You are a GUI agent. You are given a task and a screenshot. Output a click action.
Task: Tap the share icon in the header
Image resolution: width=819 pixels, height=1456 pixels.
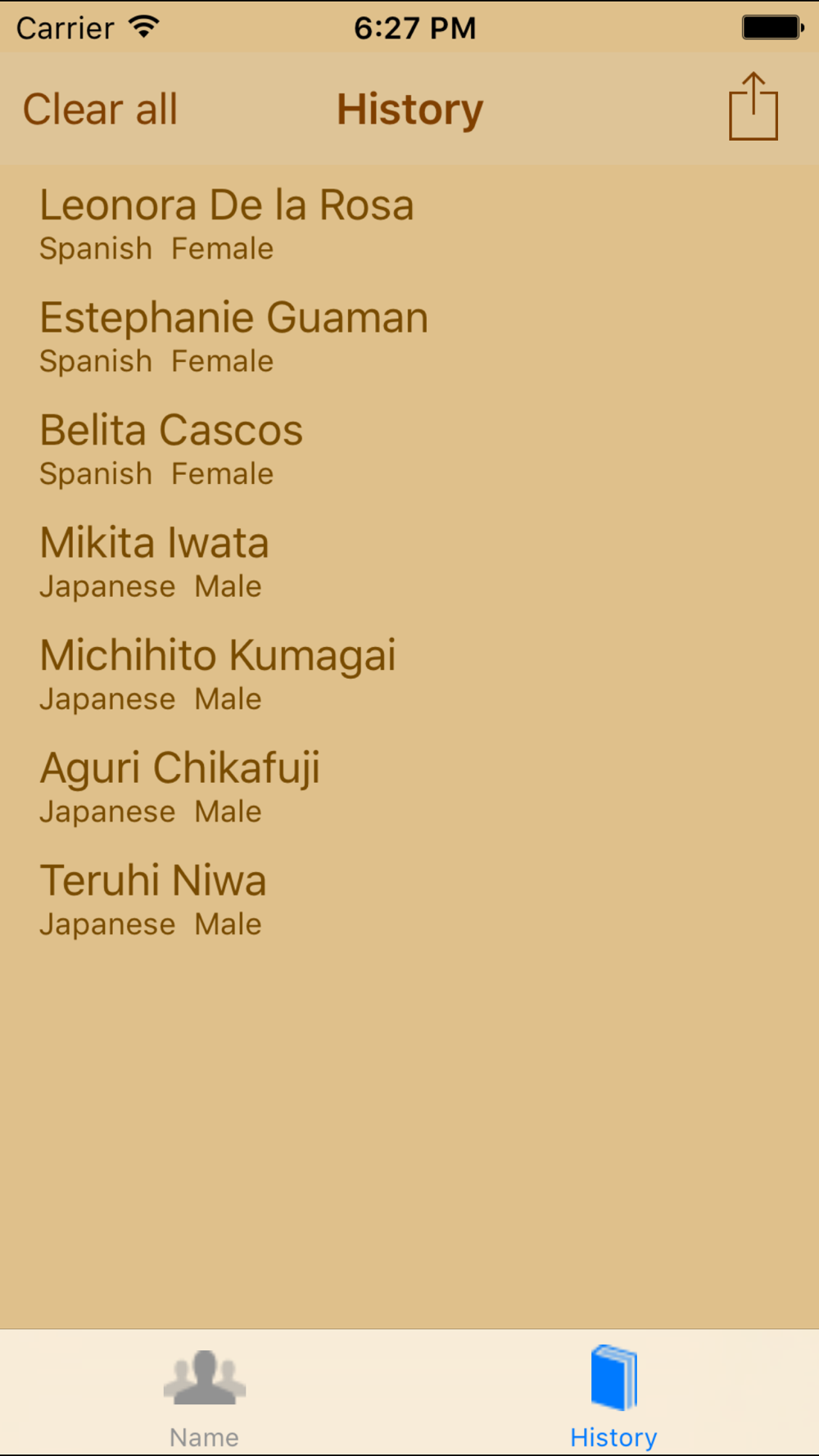tap(753, 107)
